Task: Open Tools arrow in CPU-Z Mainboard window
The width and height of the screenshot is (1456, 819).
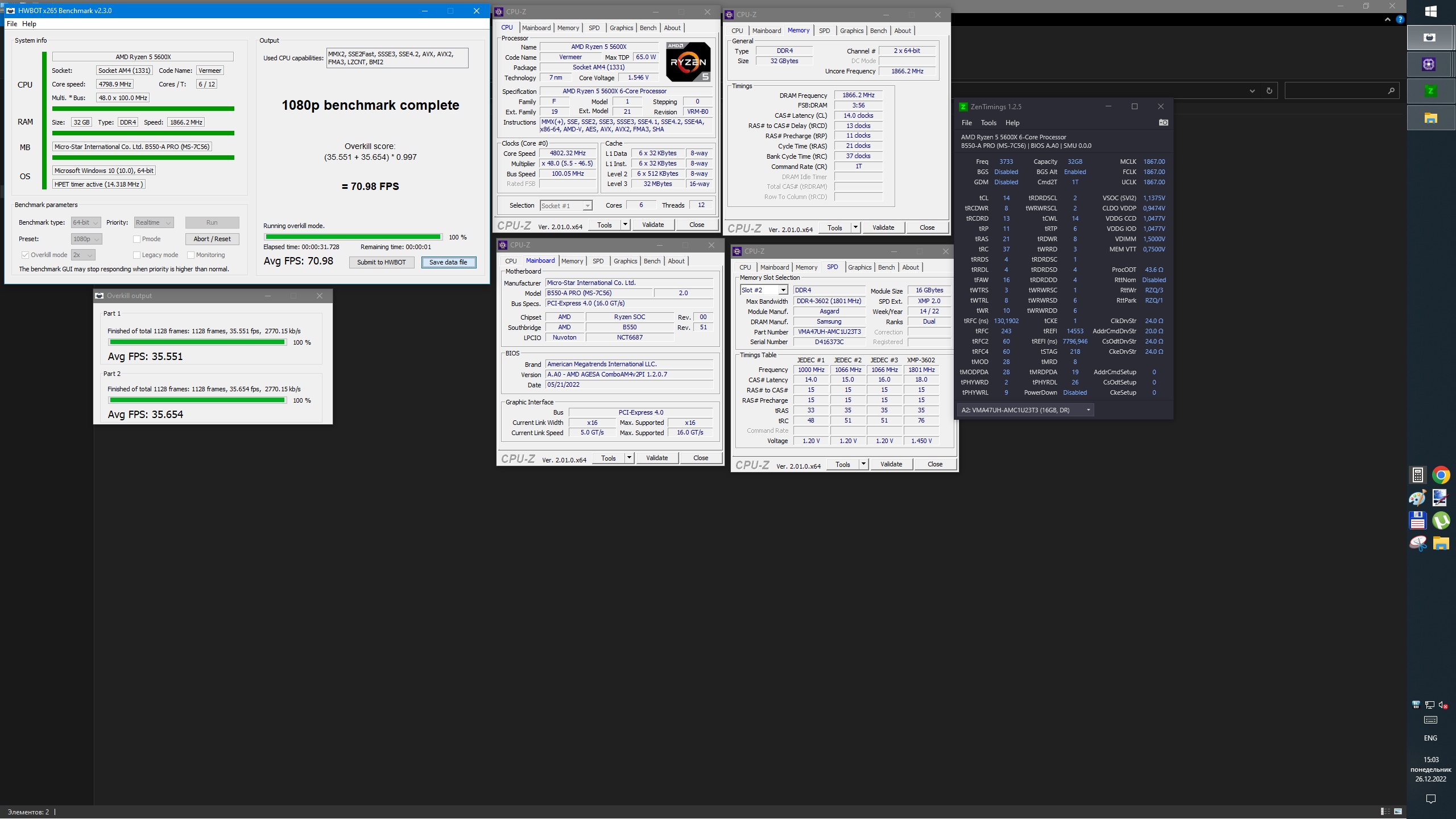Action: pyautogui.click(x=629, y=458)
